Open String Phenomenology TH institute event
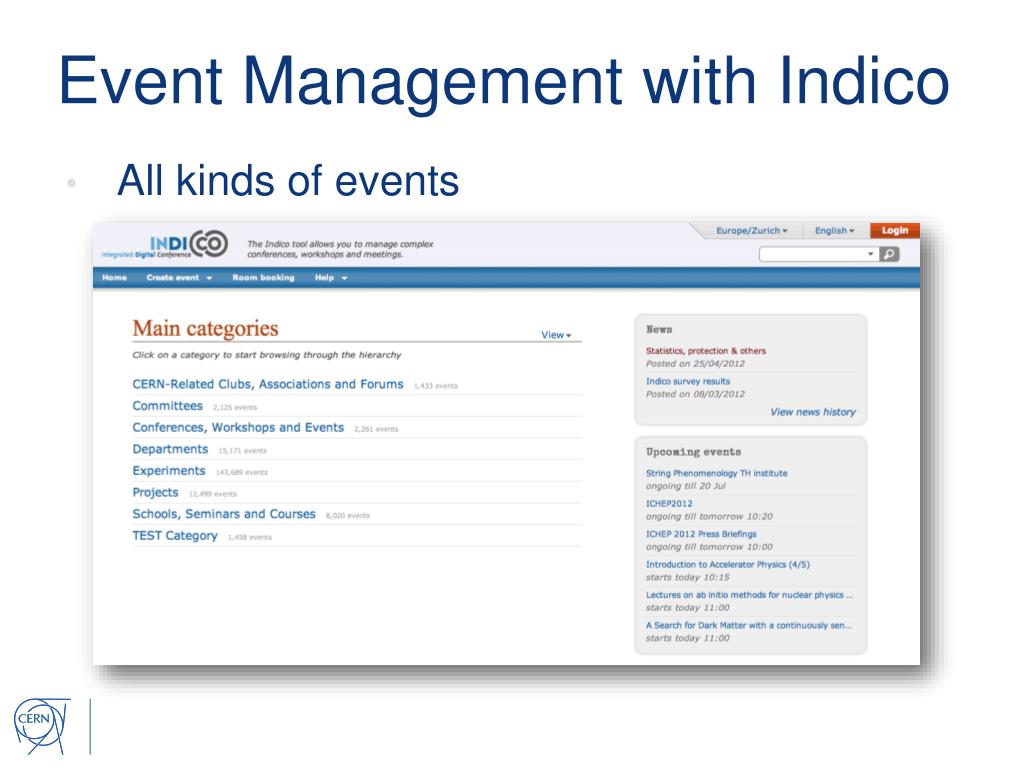Viewport: 1024px width, 768px height. 716,473
